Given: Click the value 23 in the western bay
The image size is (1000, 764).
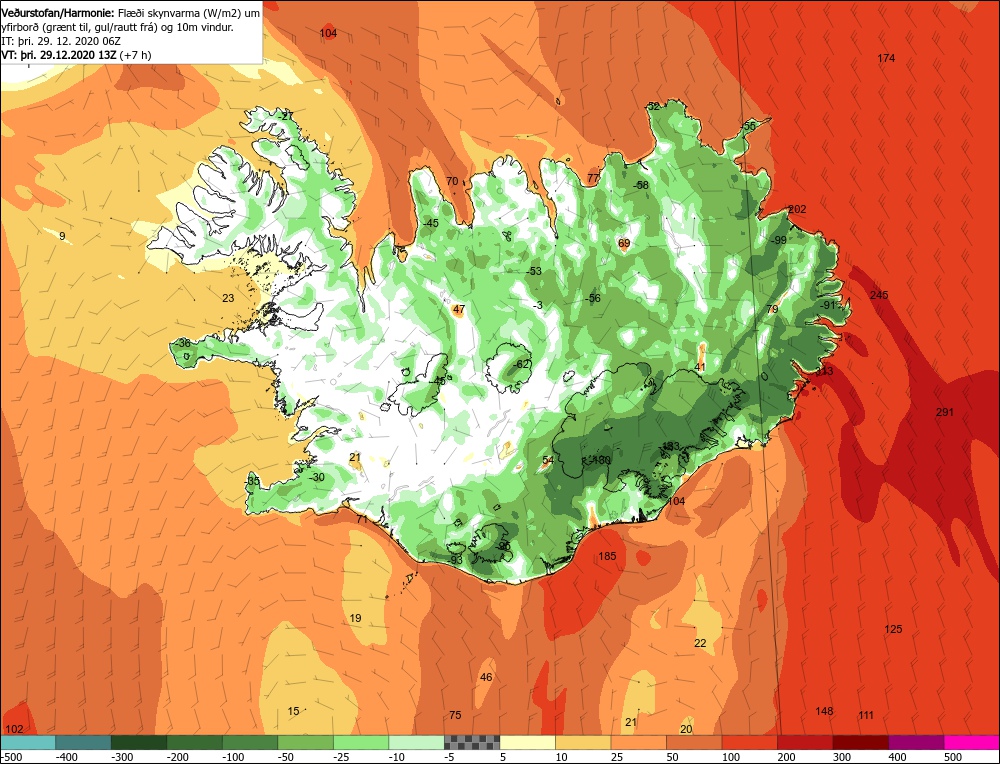Looking at the screenshot, I should (x=228, y=298).
